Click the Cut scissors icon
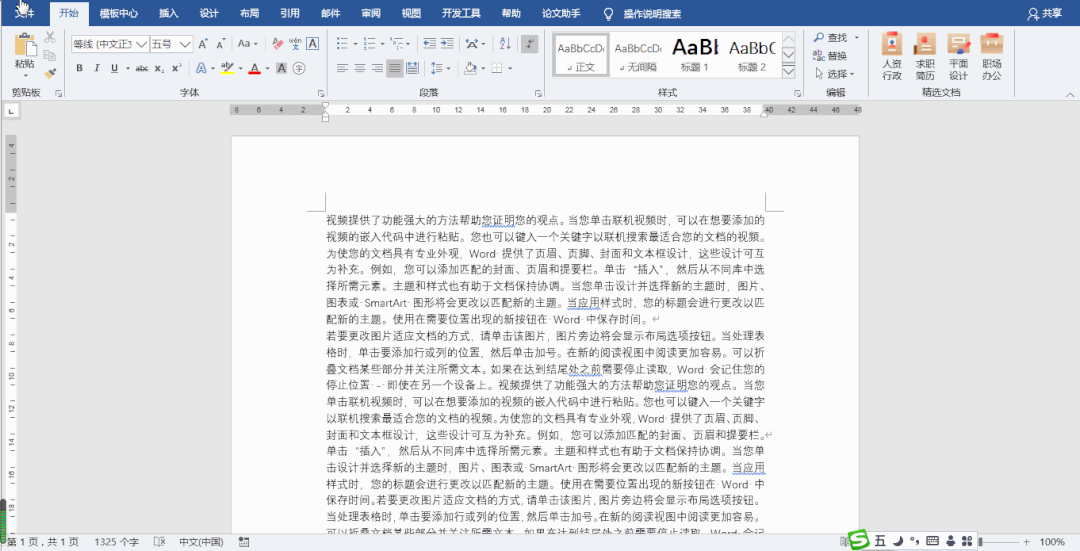Image resolution: width=1080 pixels, height=551 pixels. click(x=50, y=38)
